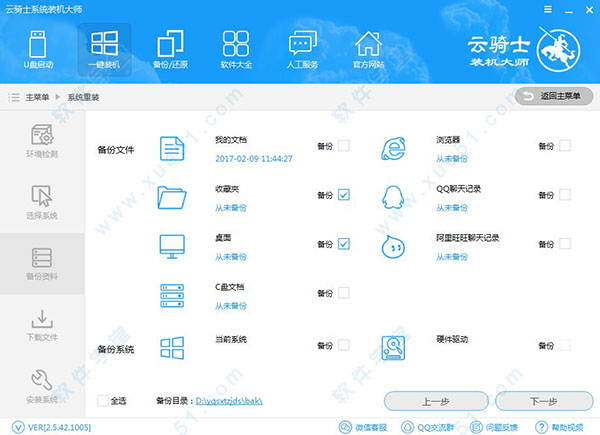Click the 桌面 monitor icon
Image resolution: width=600 pixels, height=435 pixels.
(x=172, y=247)
